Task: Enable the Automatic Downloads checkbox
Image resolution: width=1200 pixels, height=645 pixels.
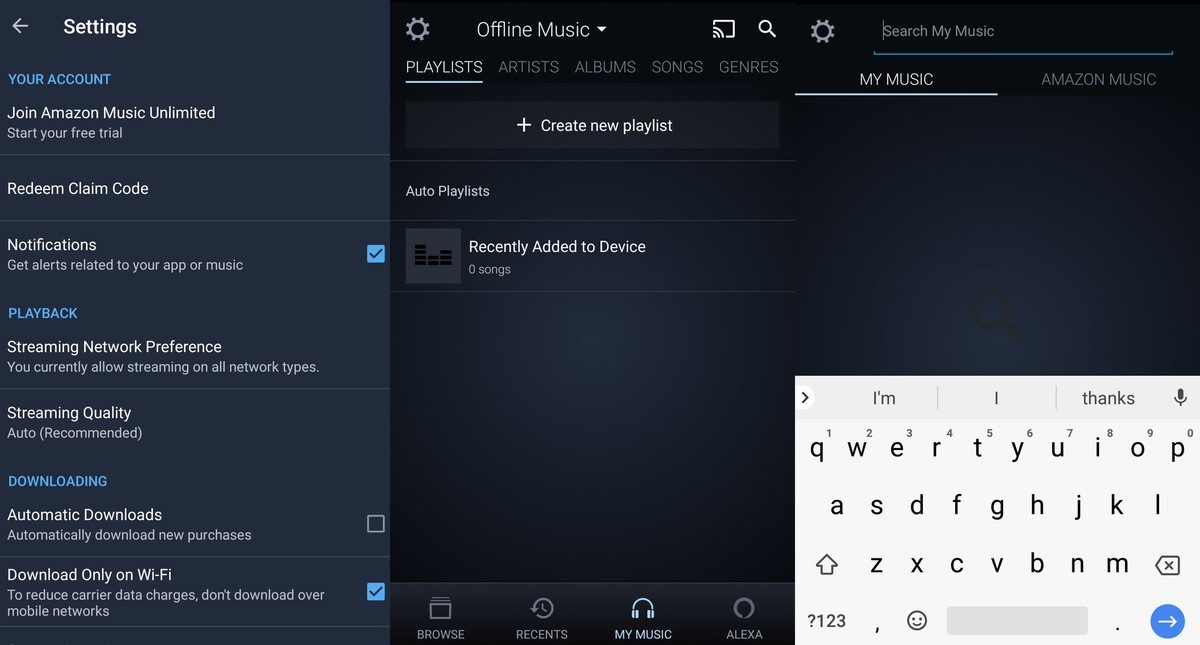Action: [x=376, y=524]
